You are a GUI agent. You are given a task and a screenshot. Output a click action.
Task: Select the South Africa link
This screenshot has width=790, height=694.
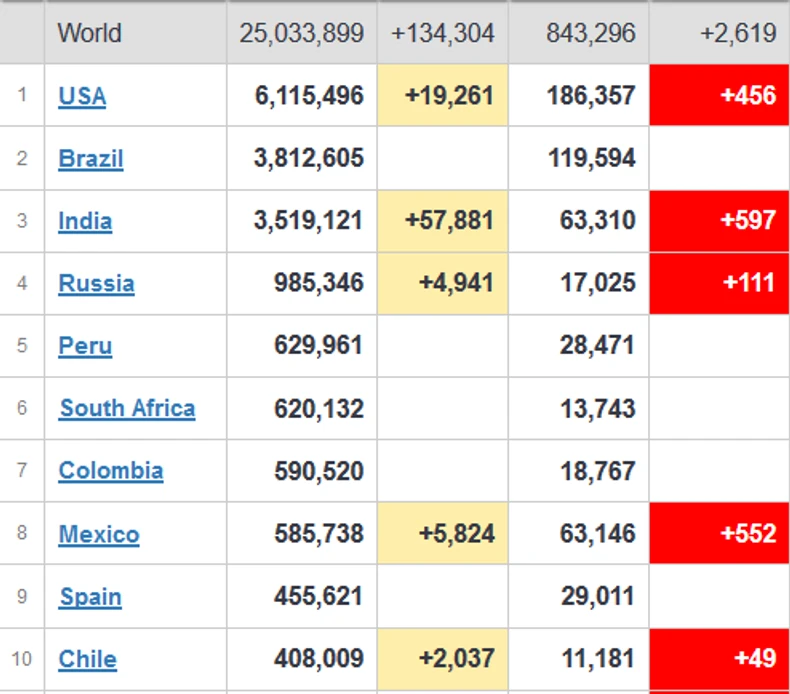click(127, 408)
